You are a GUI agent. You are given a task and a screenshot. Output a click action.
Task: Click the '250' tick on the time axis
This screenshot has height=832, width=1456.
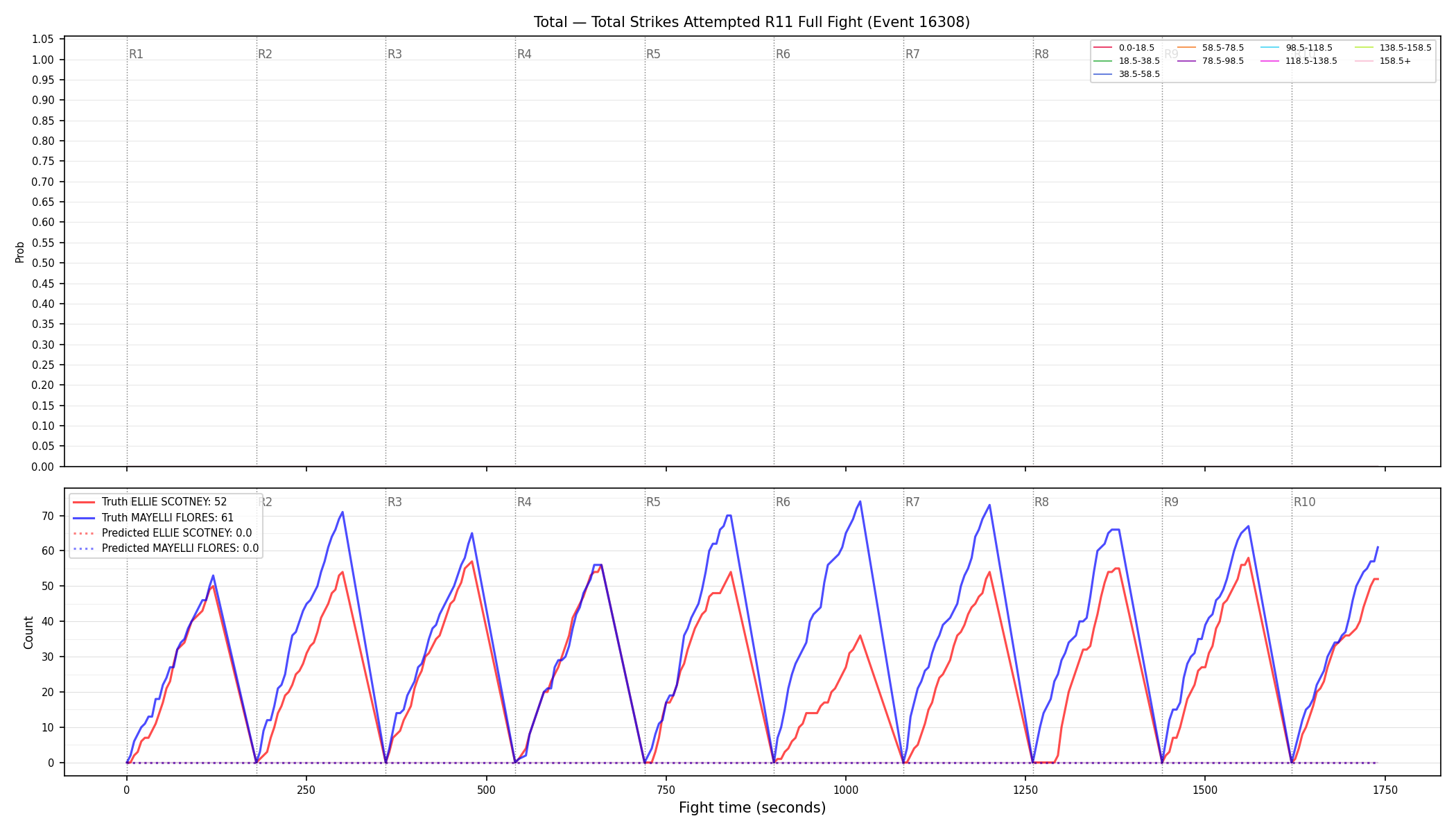pyautogui.click(x=306, y=790)
